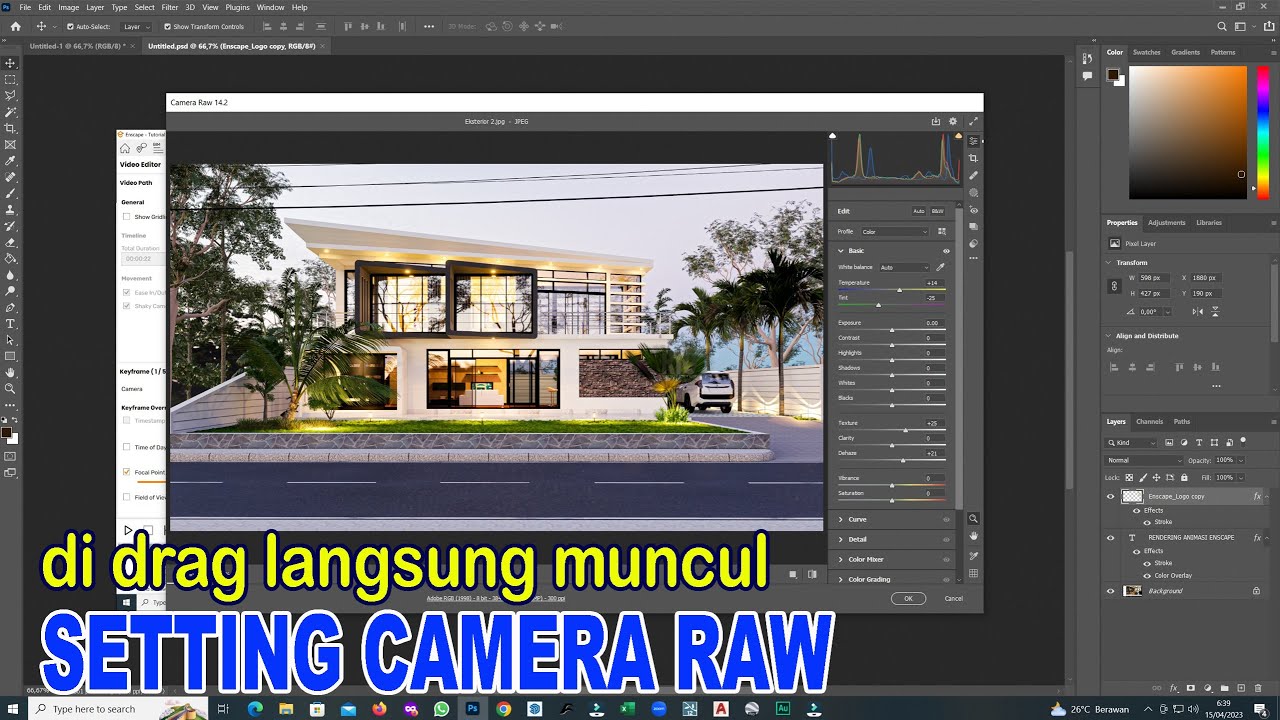Switch to the Swatches tab
This screenshot has height=720, width=1280.
point(1146,52)
